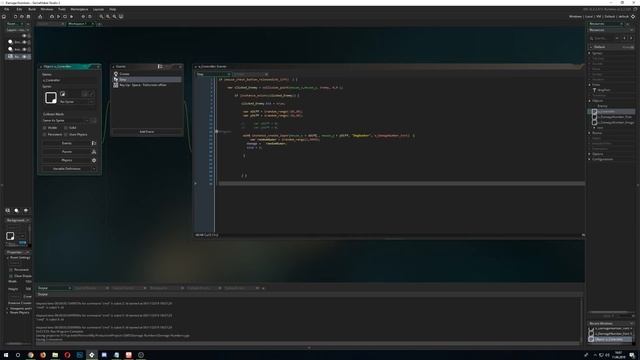The image size is (640, 360).
Task: Select the Key Up - Space event
Action: pyautogui.click(x=147, y=85)
